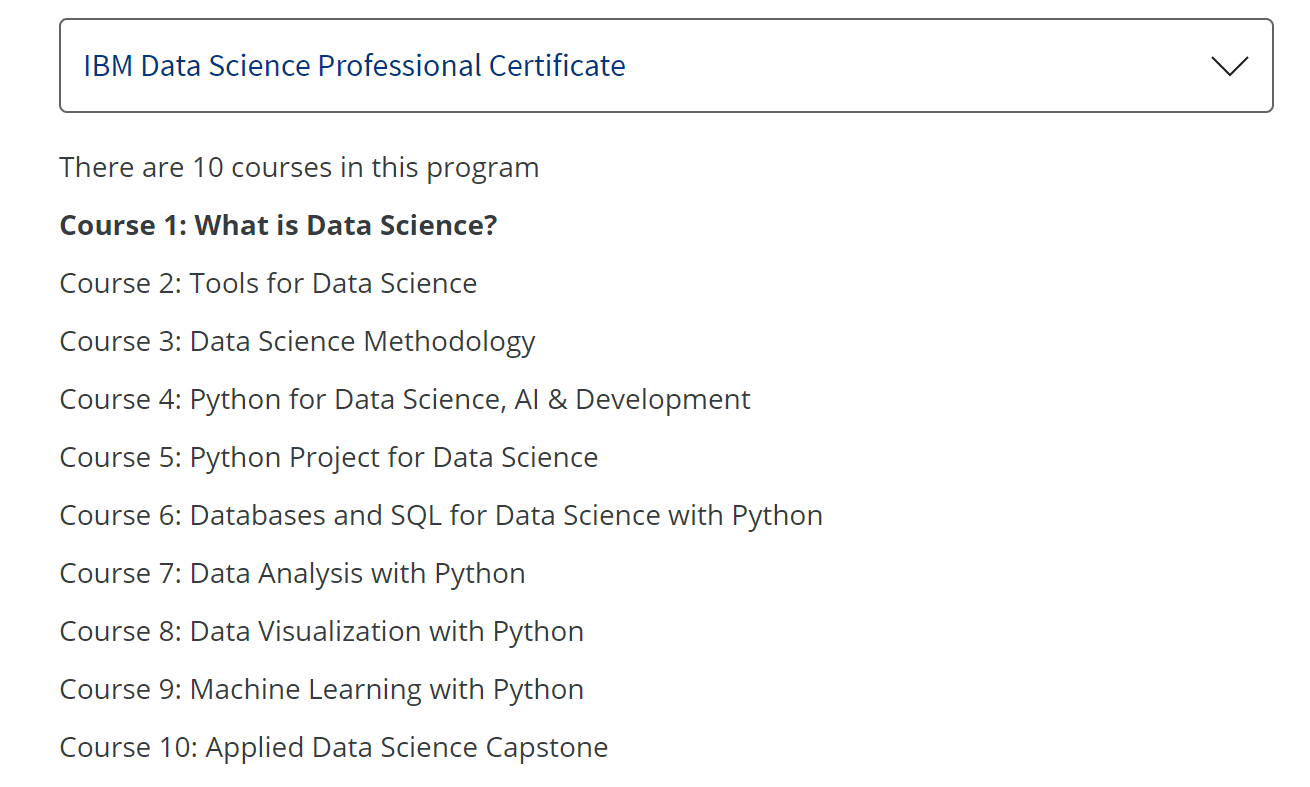Click the chevron arrow on the certificate dropdown
This screenshot has height=787, width=1310.
pyautogui.click(x=1229, y=67)
